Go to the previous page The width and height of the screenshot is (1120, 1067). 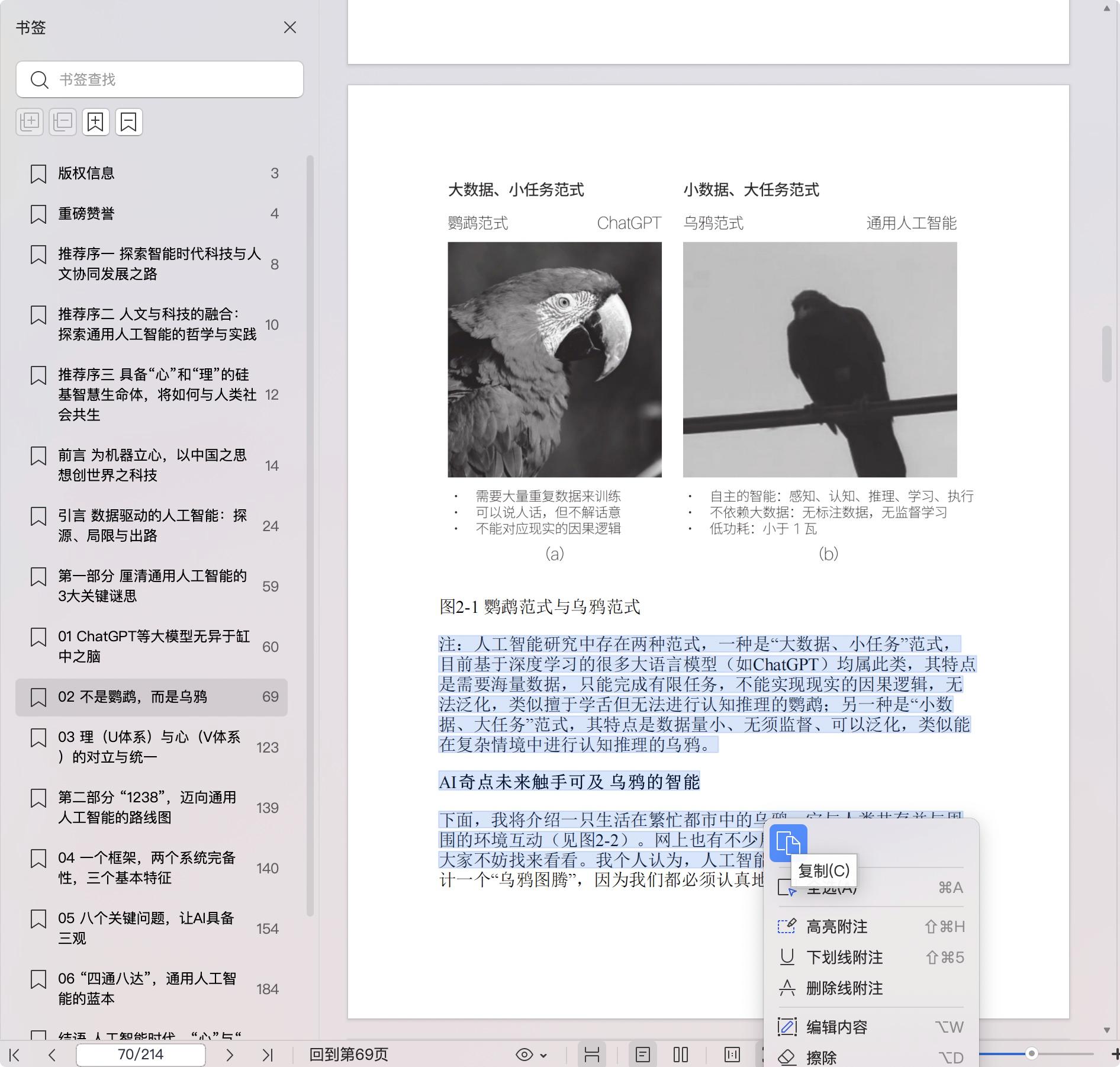pyautogui.click(x=52, y=1055)
